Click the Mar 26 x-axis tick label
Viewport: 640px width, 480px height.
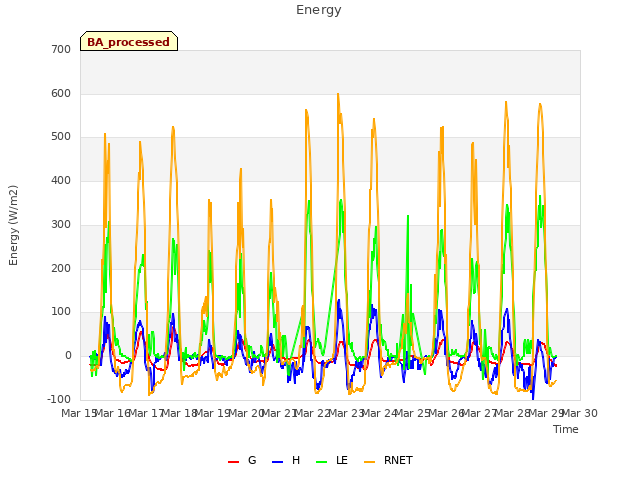pos(446,413)
